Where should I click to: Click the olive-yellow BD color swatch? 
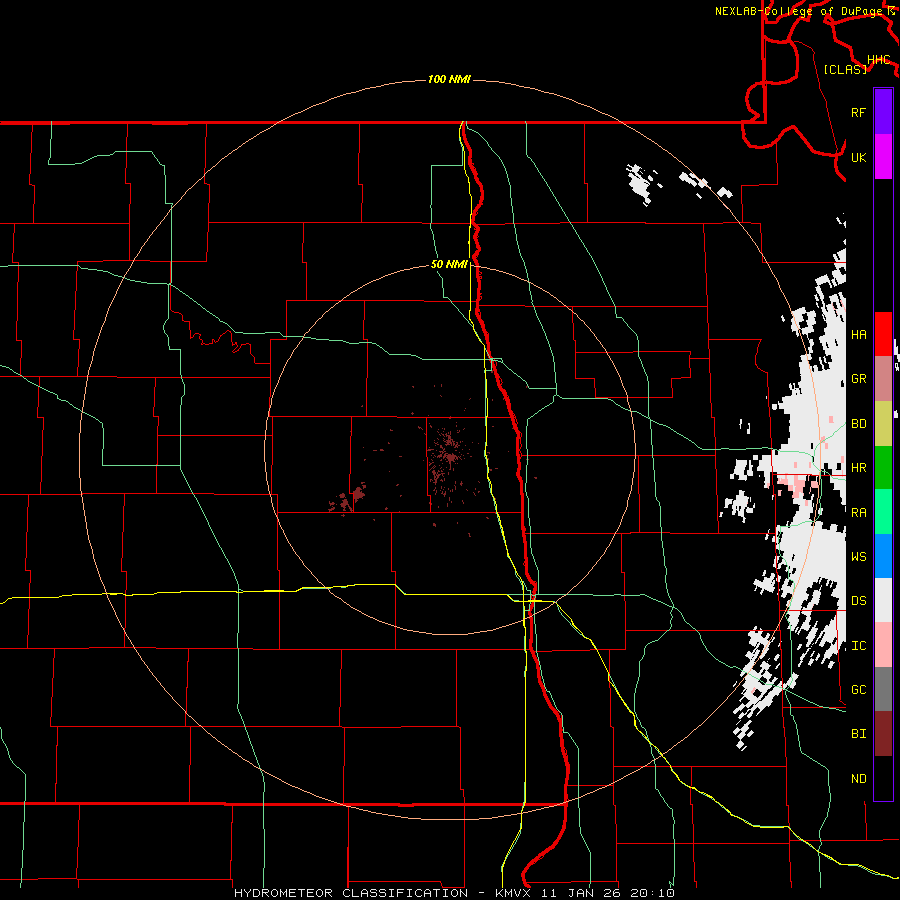click(883, 424)
